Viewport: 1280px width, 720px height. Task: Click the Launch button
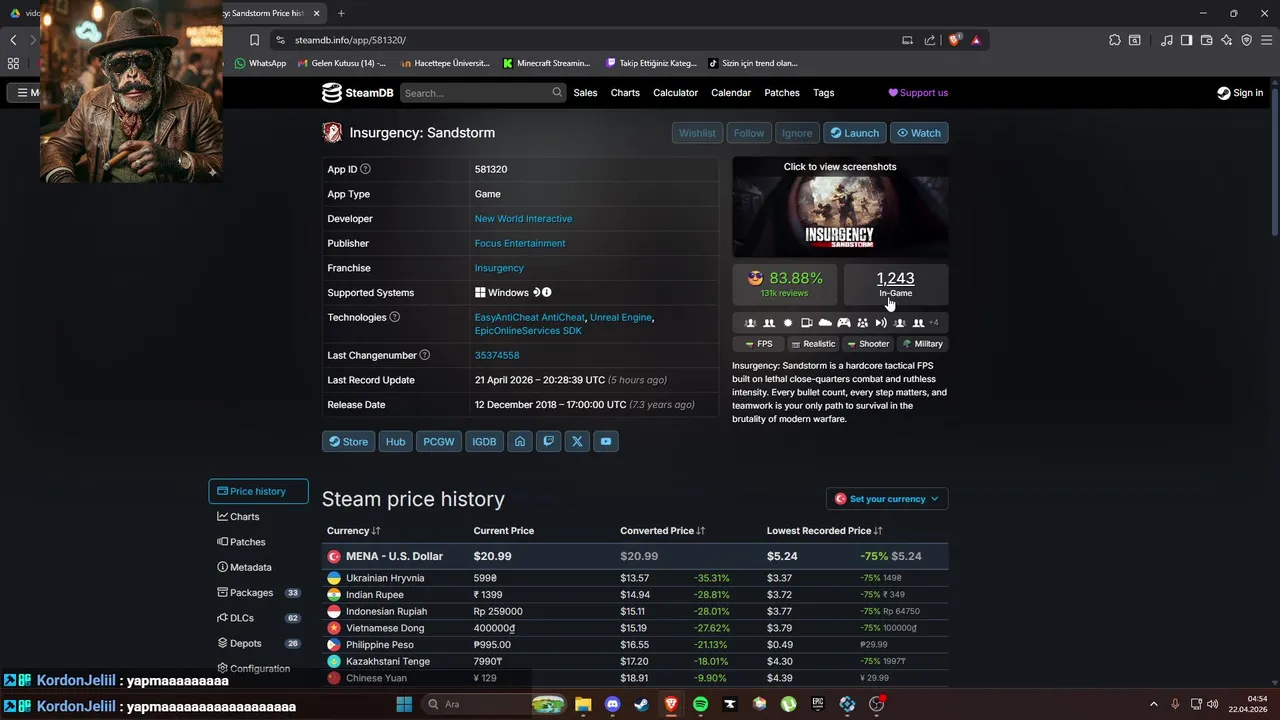855,133
